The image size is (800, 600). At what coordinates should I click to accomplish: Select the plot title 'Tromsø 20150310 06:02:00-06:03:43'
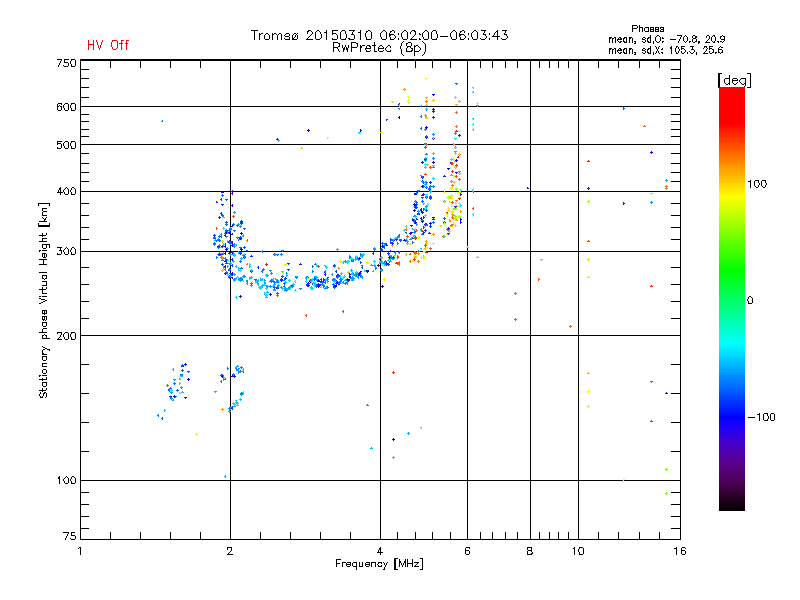pos(380,35)
